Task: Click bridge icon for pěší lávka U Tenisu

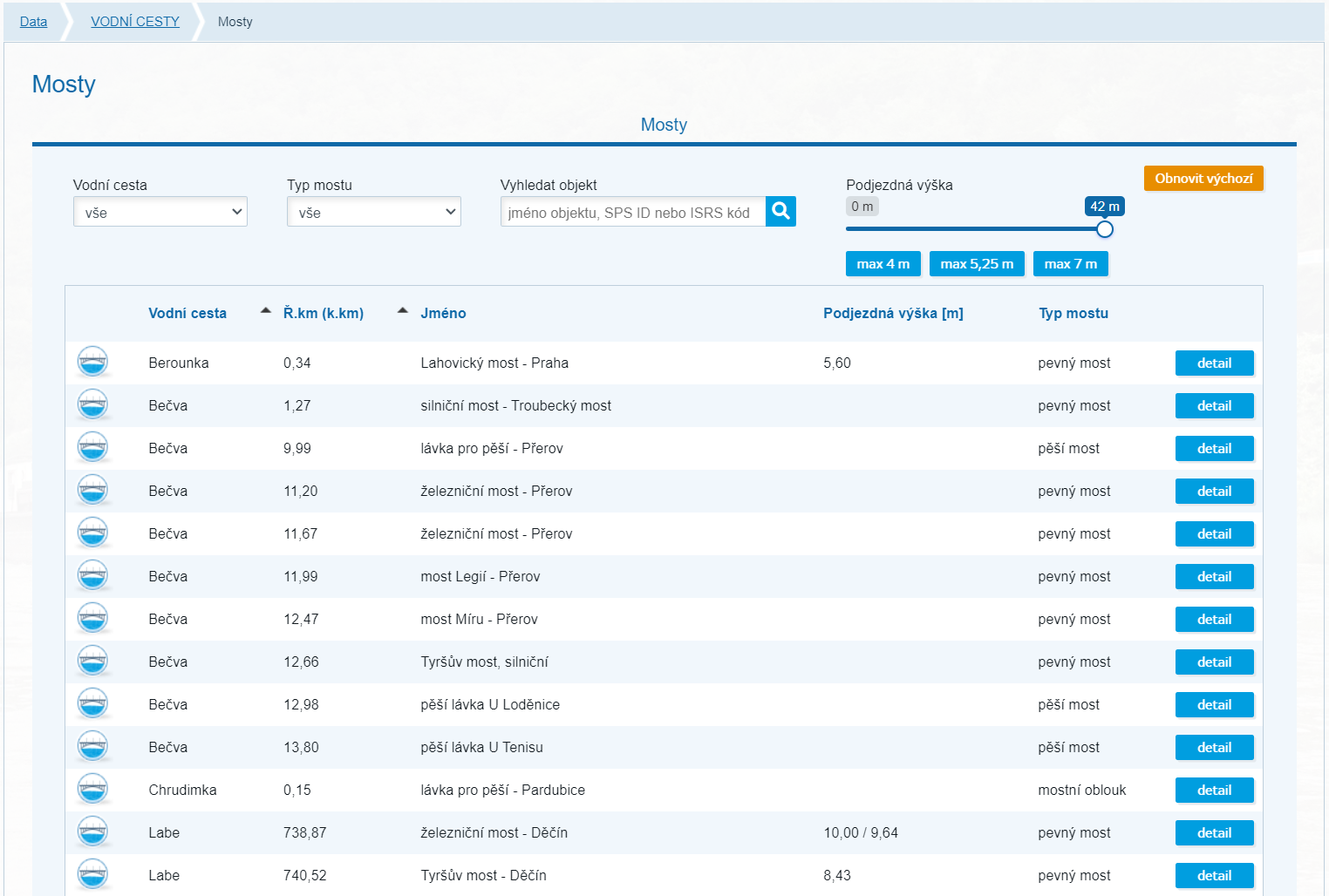Action: coord(92,746)
